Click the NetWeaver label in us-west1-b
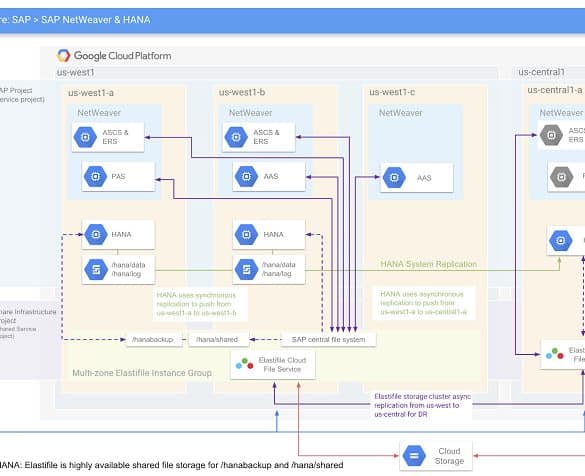This screenshot has height=476, width=585. click(250, 113)
